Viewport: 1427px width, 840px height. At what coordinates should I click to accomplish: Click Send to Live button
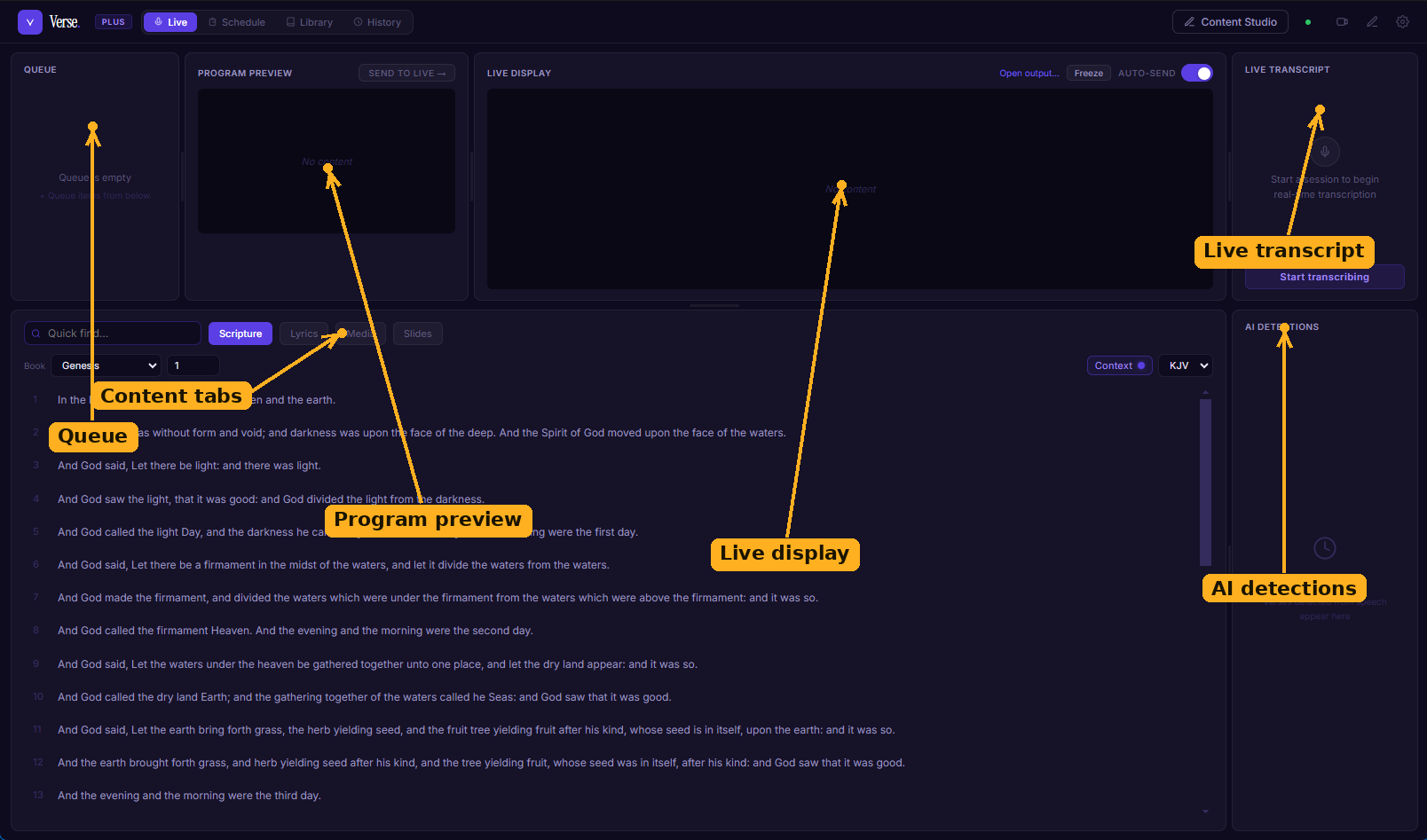coord(407,73)
